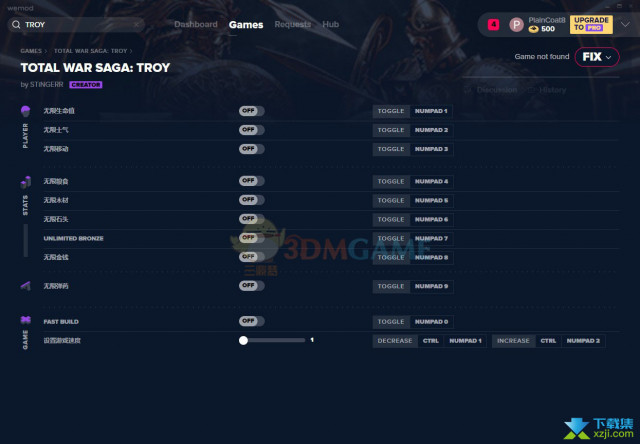The height and width of the screenshot is (444, 640).
Task: Rebind the NUMPAD 1 toggle hotkey
Action: pyautogui.click(x=431, y=111)
